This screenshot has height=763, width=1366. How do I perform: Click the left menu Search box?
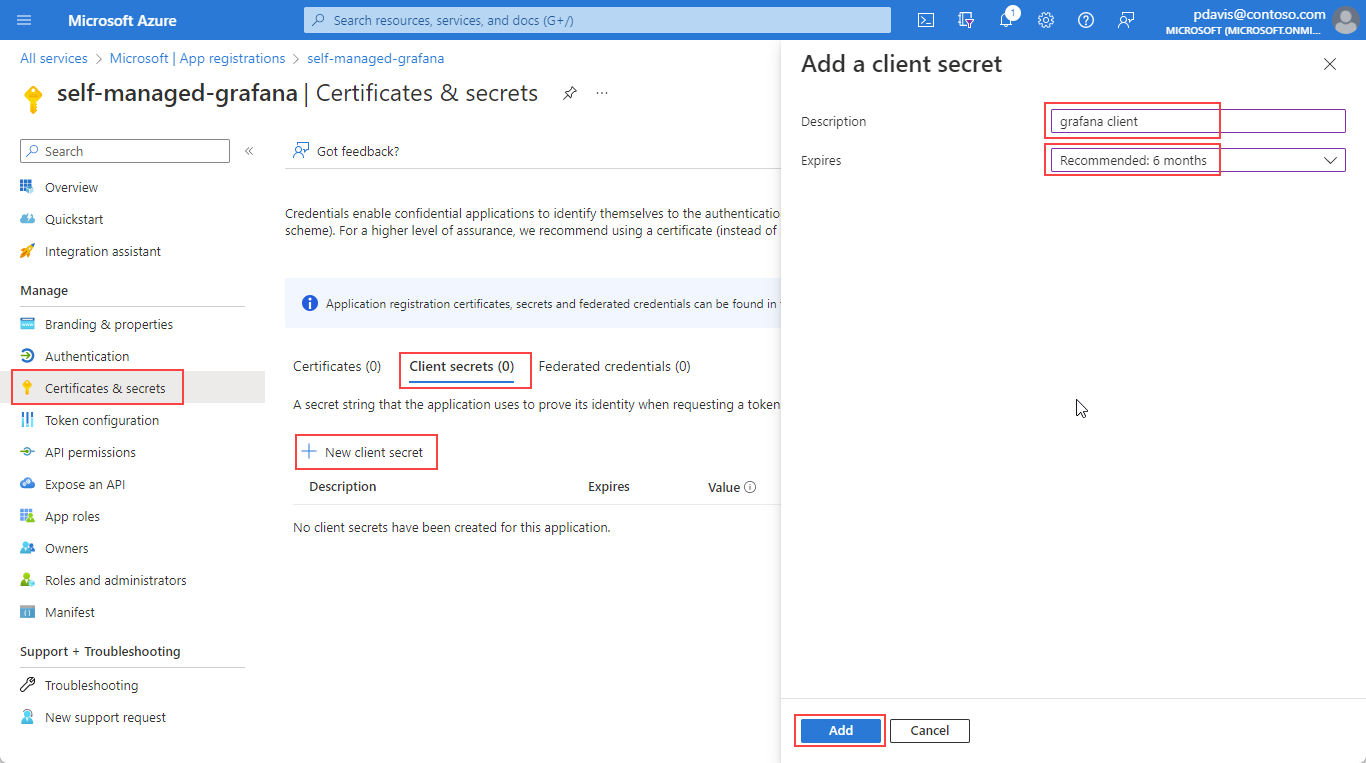(x=125, y=151)
